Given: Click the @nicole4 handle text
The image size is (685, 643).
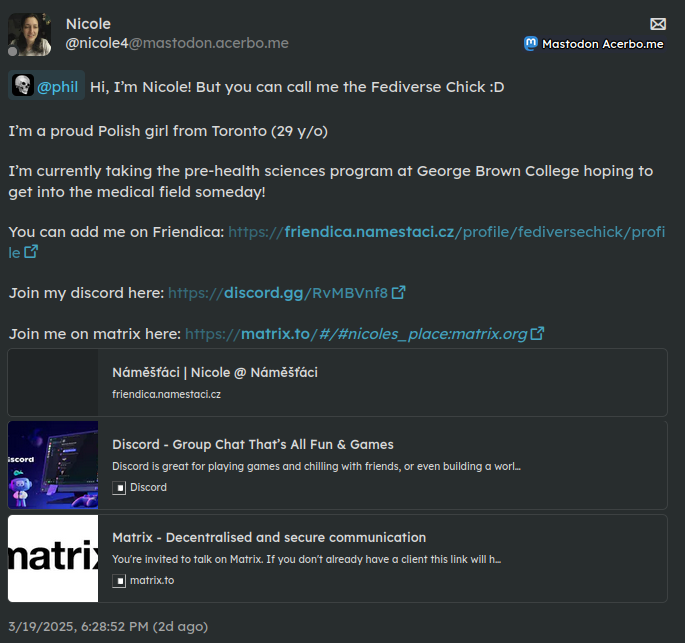Looking at the screenshot, I should [x=96, y=43].
